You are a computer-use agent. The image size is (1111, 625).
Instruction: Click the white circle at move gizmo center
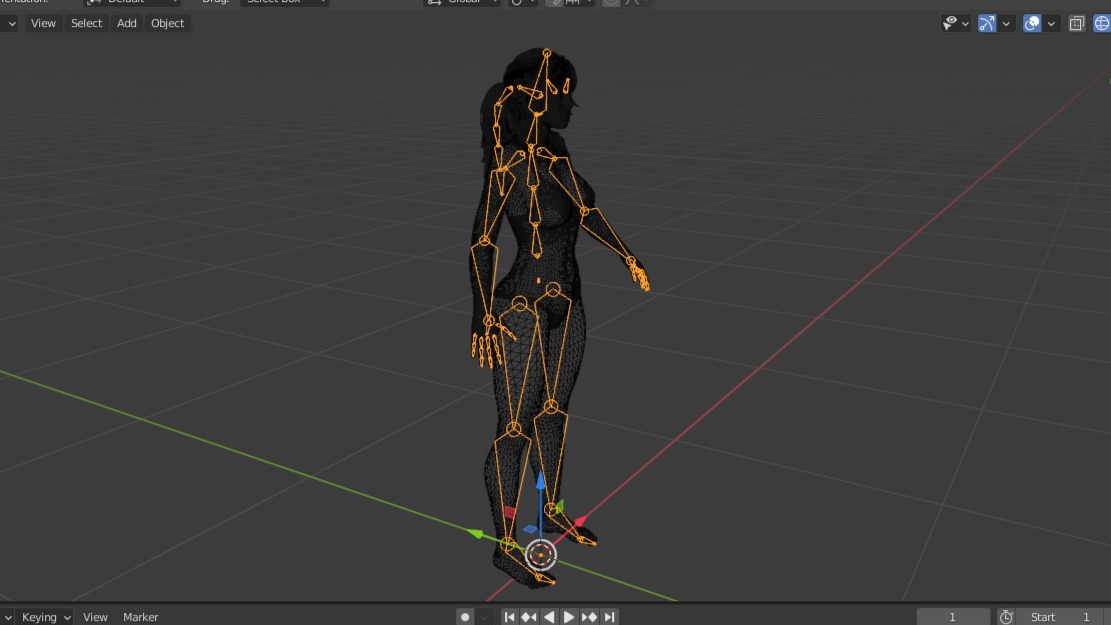(541, 555)
